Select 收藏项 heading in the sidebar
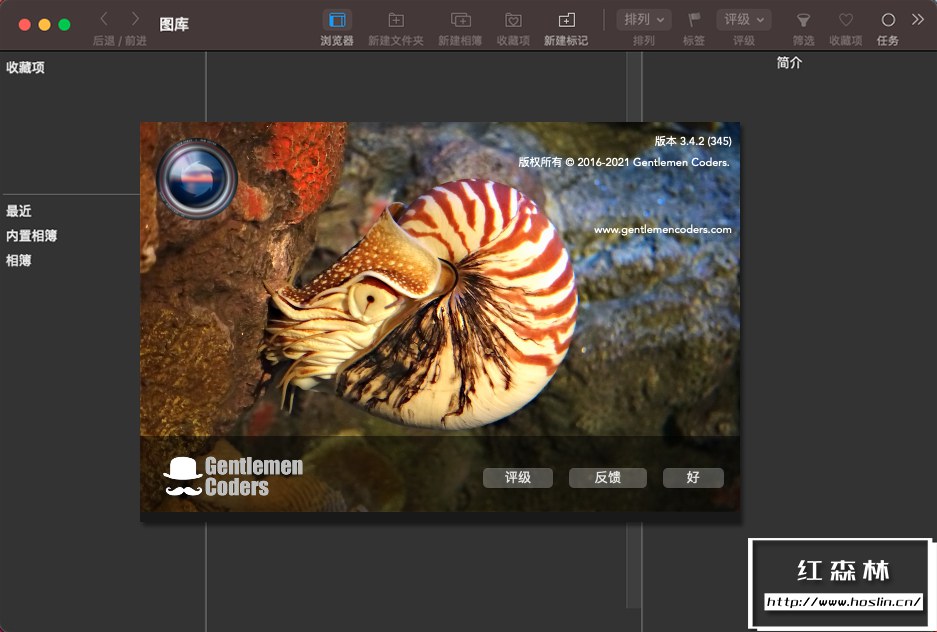Screen dimensions: 937x632 (25, 68)
